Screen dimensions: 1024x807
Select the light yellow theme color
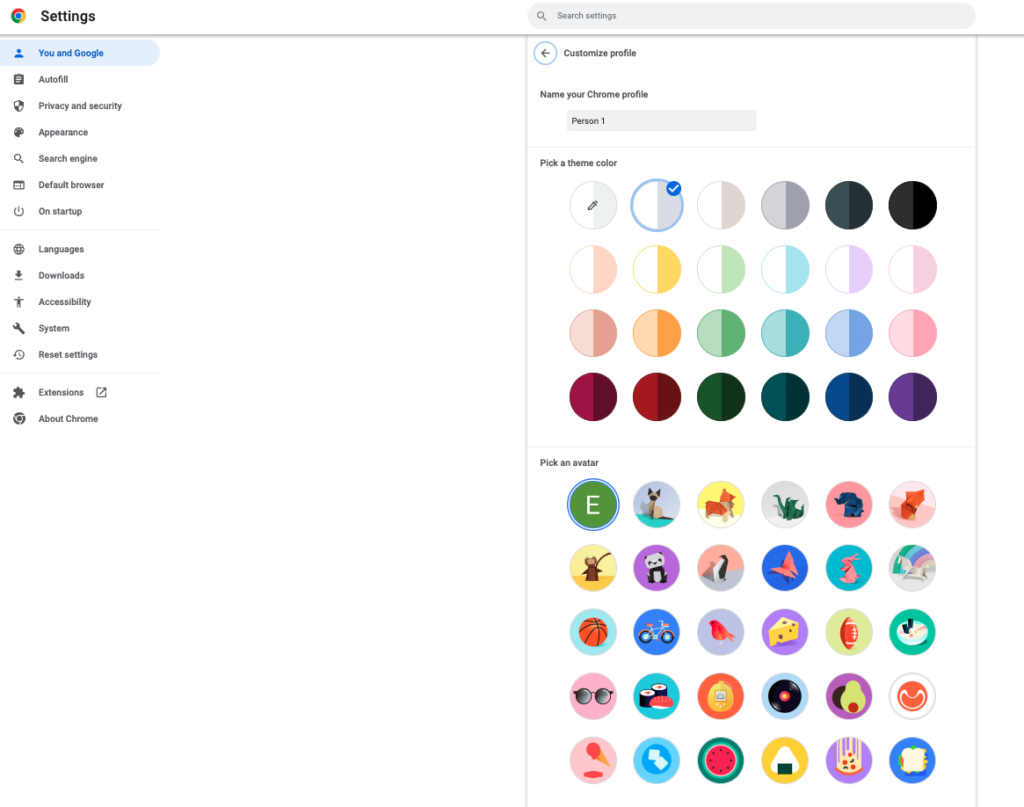[x=656, y=270]
